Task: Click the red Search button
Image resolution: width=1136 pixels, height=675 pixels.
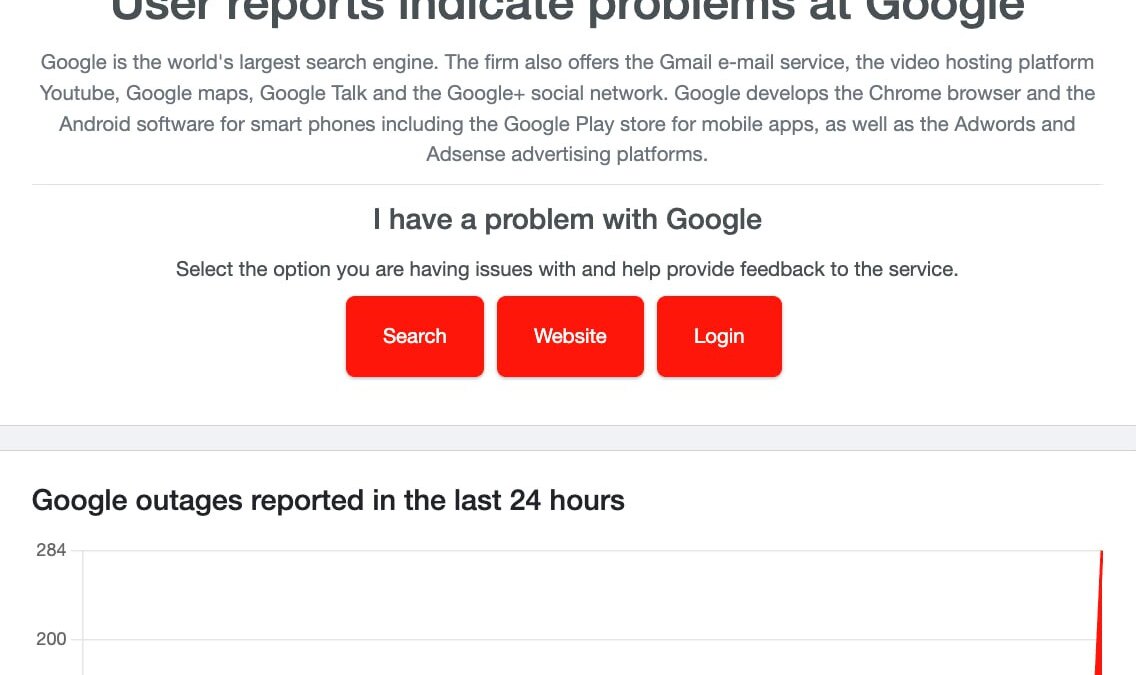Action: coord(414,337)
